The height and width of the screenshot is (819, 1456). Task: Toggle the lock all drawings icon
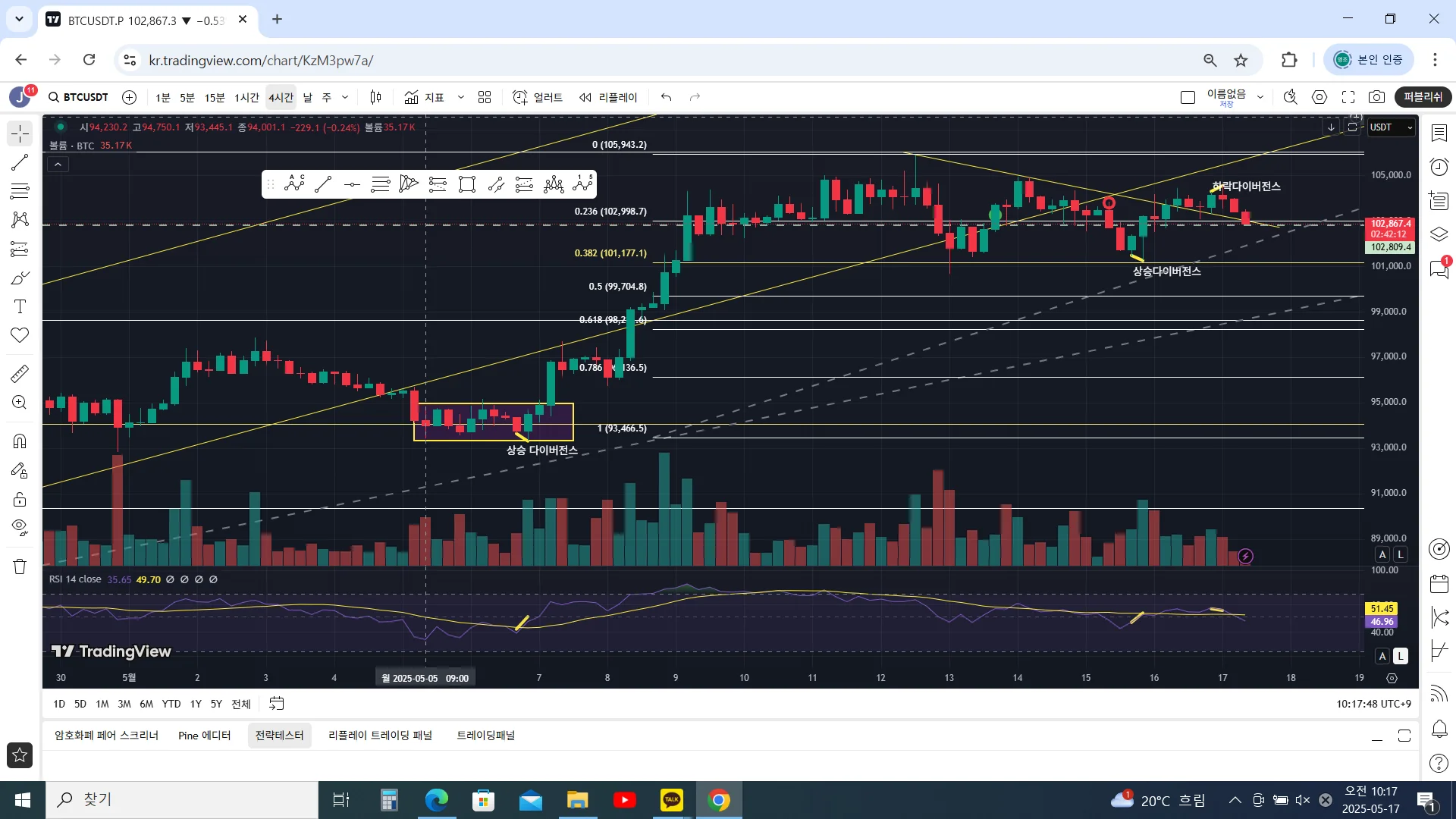[20, 499]
